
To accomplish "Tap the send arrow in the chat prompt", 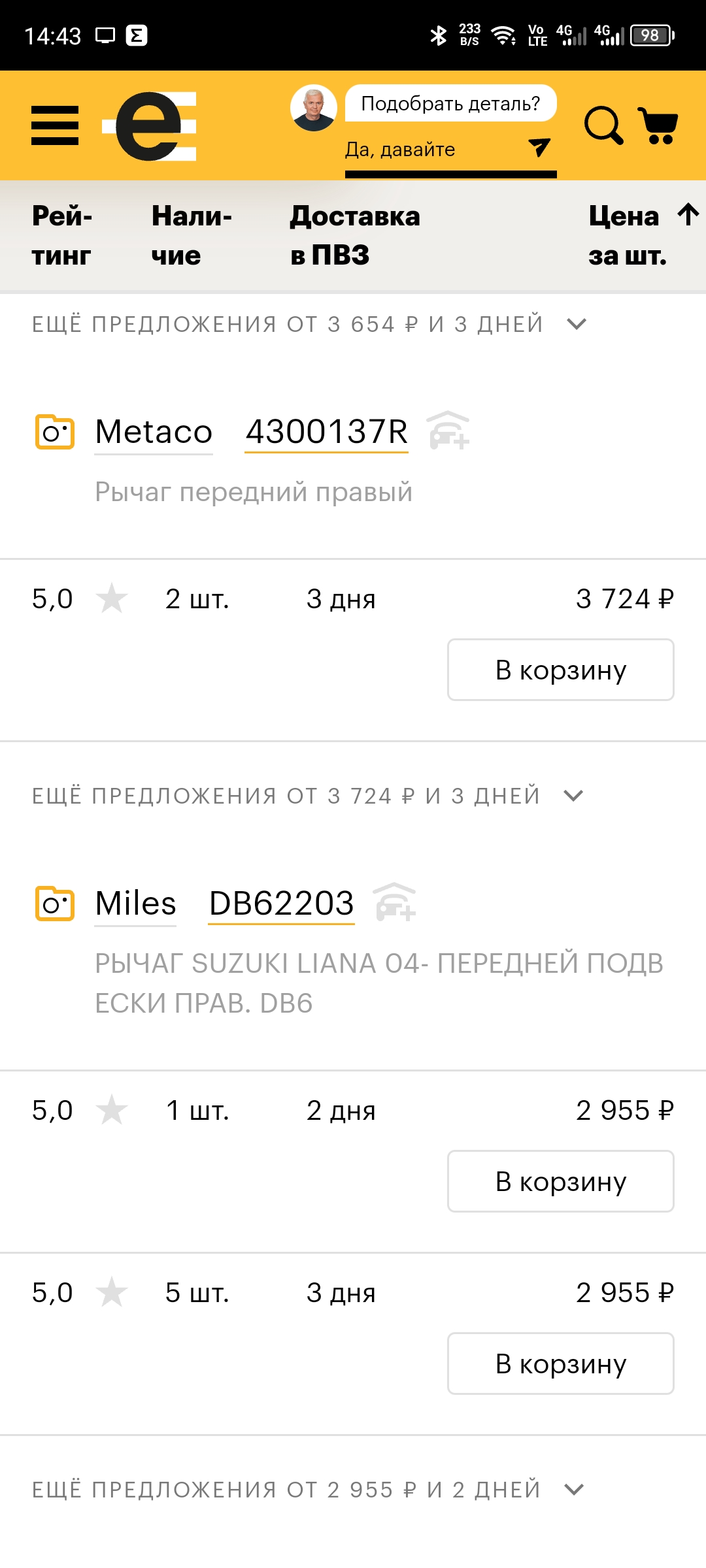I will coord(539,148).
